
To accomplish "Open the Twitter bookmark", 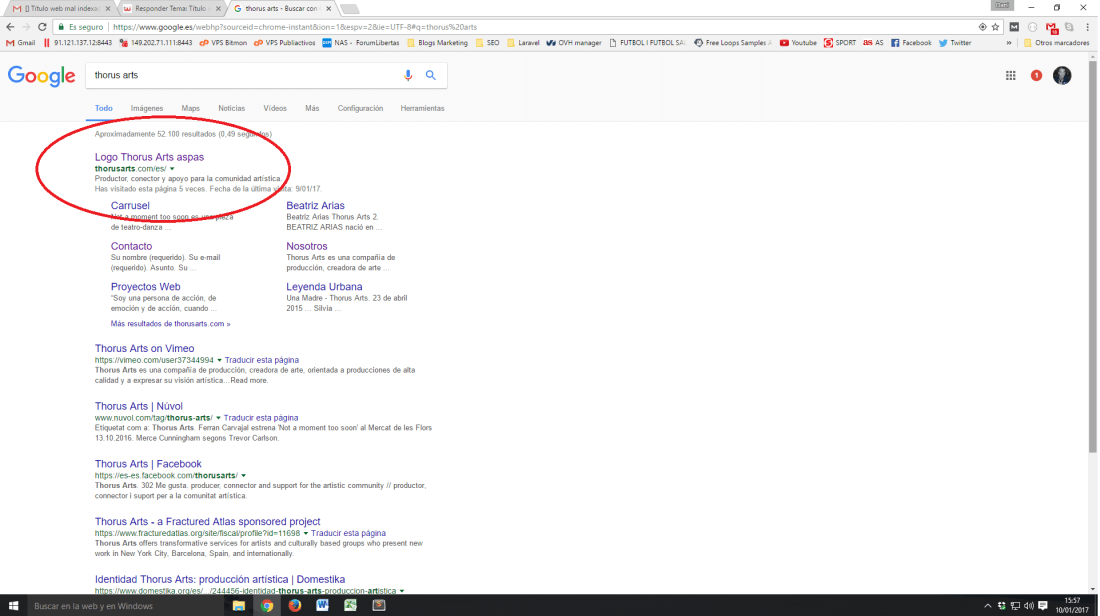I will pos(955,43).
